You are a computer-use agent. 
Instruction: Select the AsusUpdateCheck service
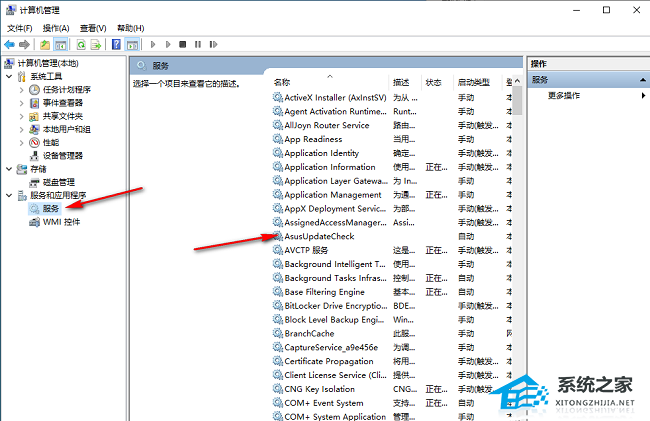click(319, 237)
